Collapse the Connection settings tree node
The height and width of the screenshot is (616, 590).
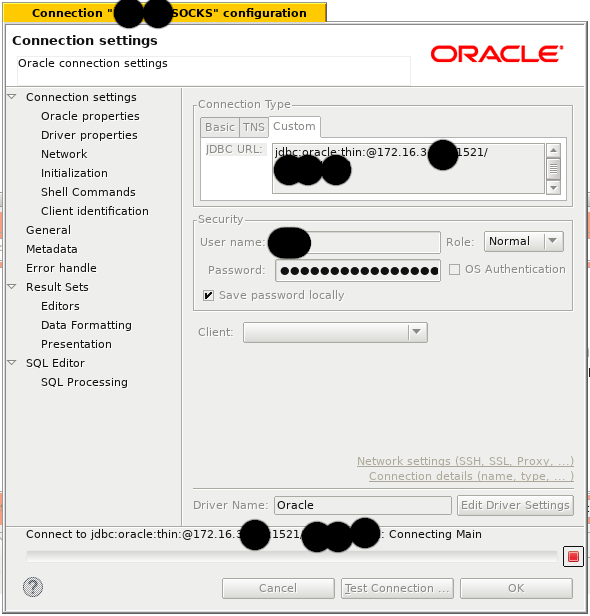point(12,97)
